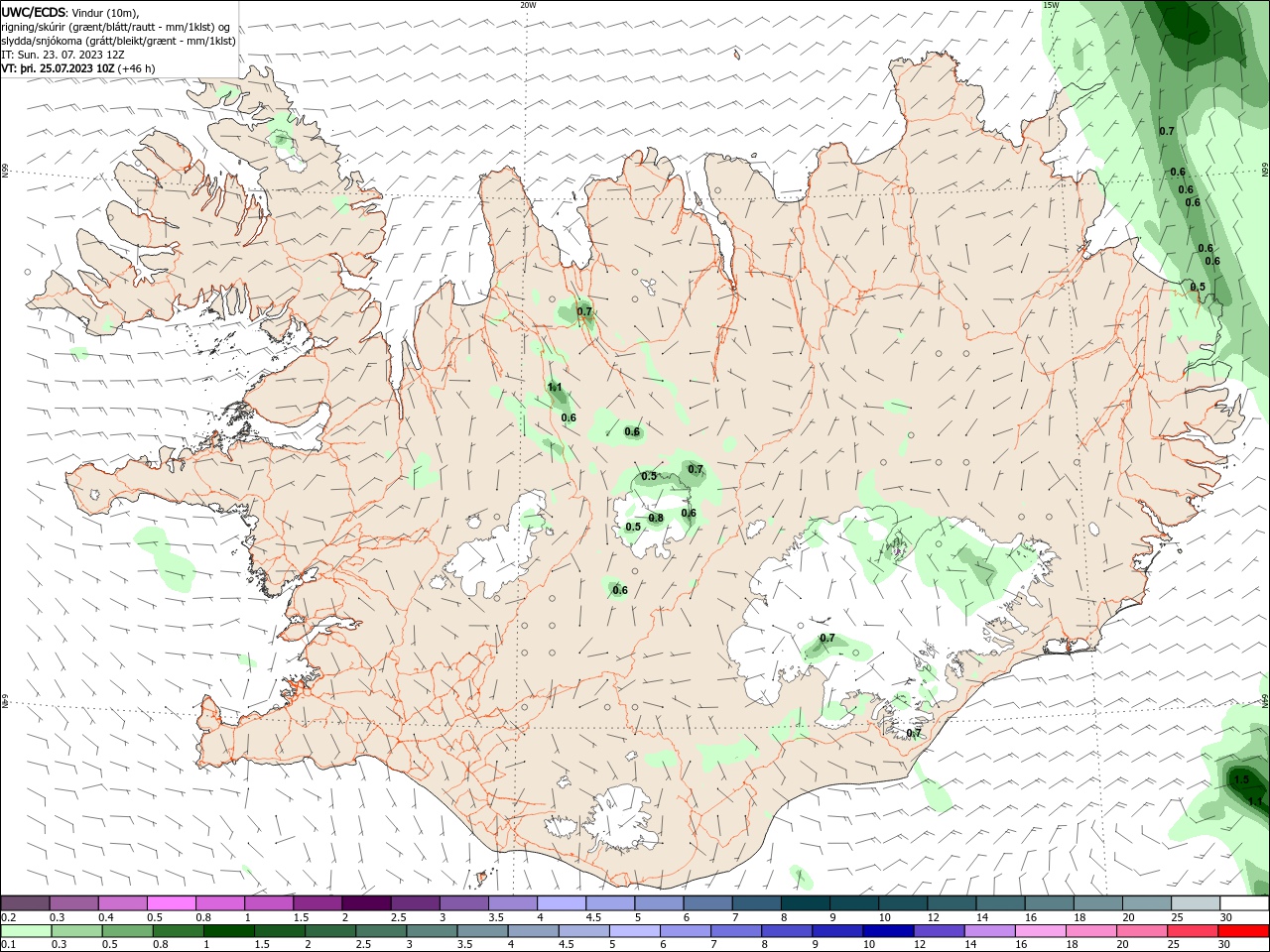1270x952 pixels.
Task: Select the initial time line 'IT: Sun. 23. 07. 2023 12Z'
Action: pyautogui.click(x=63, y=55)
